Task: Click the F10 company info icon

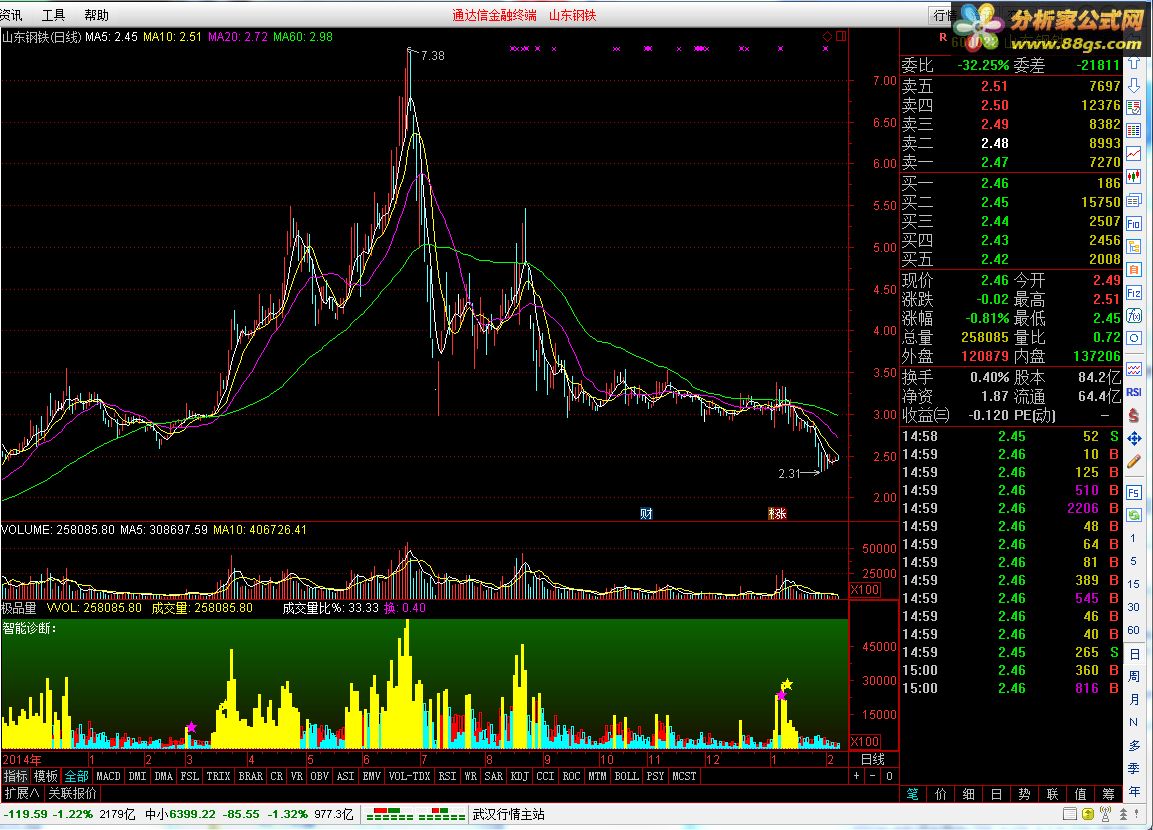Action: tap(1134, 223)
